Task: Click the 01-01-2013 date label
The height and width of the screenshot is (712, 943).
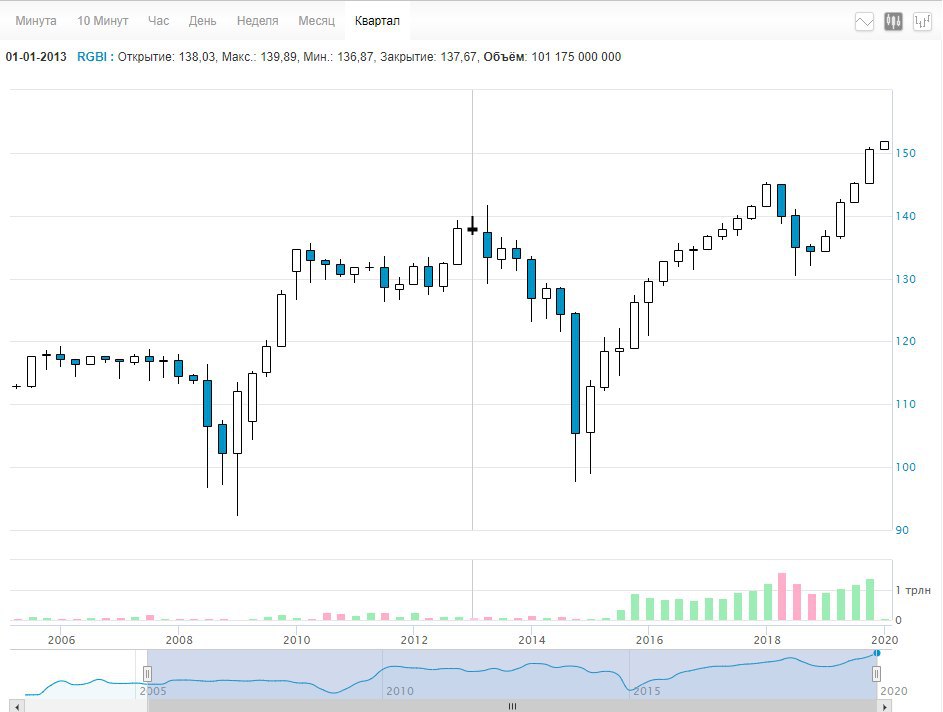Action: tap(36, 57)
